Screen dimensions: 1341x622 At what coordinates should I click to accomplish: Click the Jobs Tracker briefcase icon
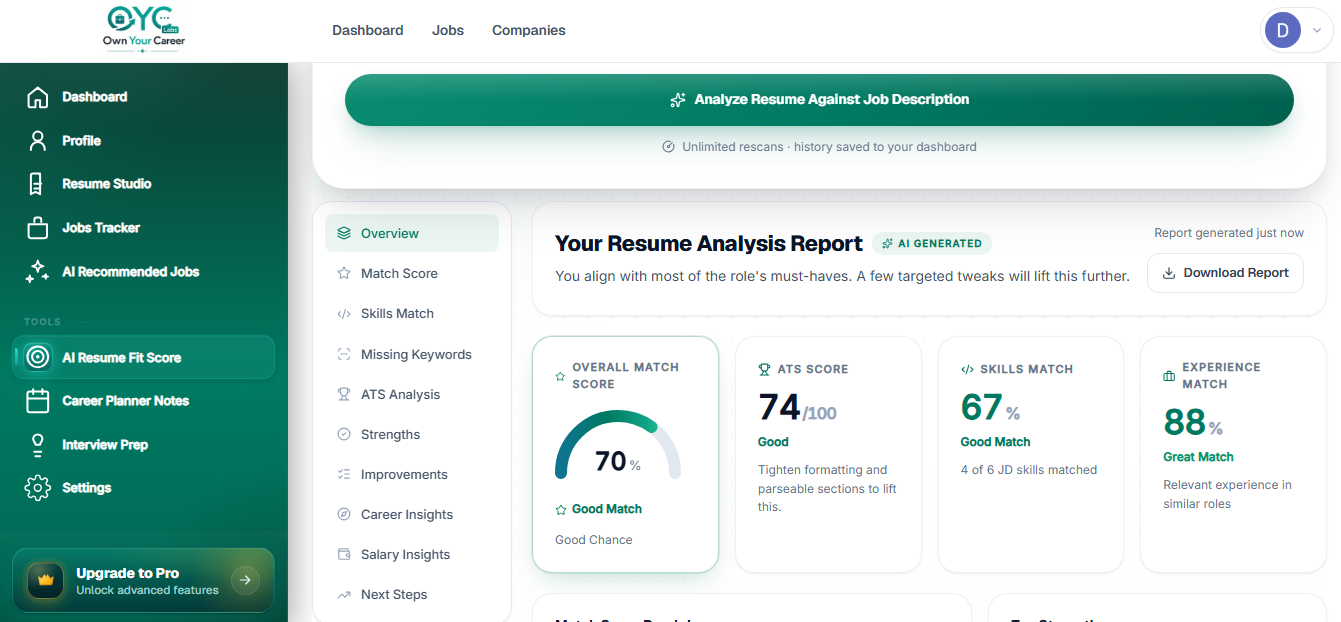pyautogui.click(x=38, y=228)
